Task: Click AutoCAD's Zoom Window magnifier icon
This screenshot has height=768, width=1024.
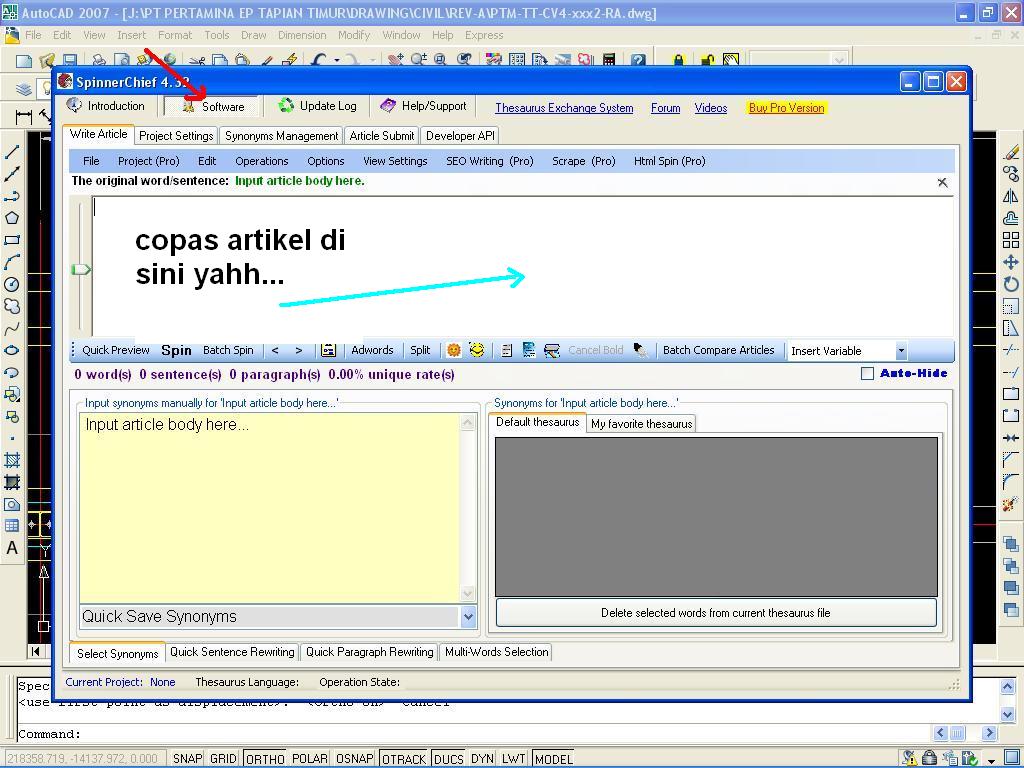Action: (x=440, y=59)
